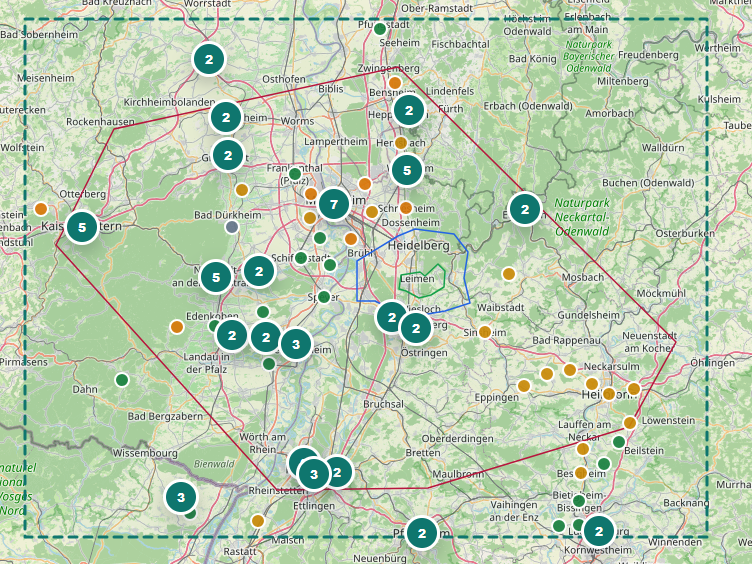Screen dimensions: 752x564
Task: Open the 2-marker cluster near Pforzheim
Action: click(x=422, y=533)
